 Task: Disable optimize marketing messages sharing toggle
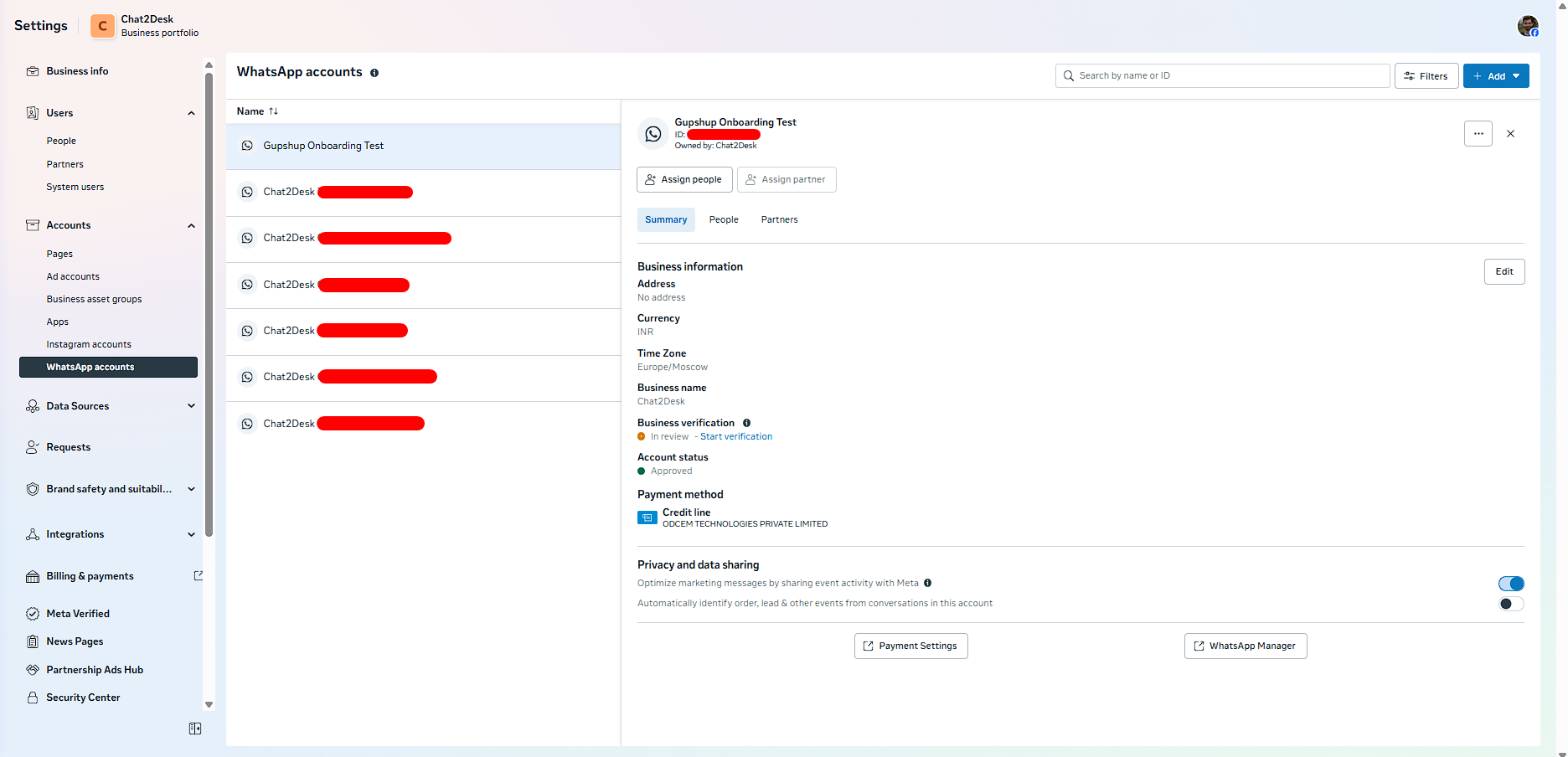coord(1510,584)
